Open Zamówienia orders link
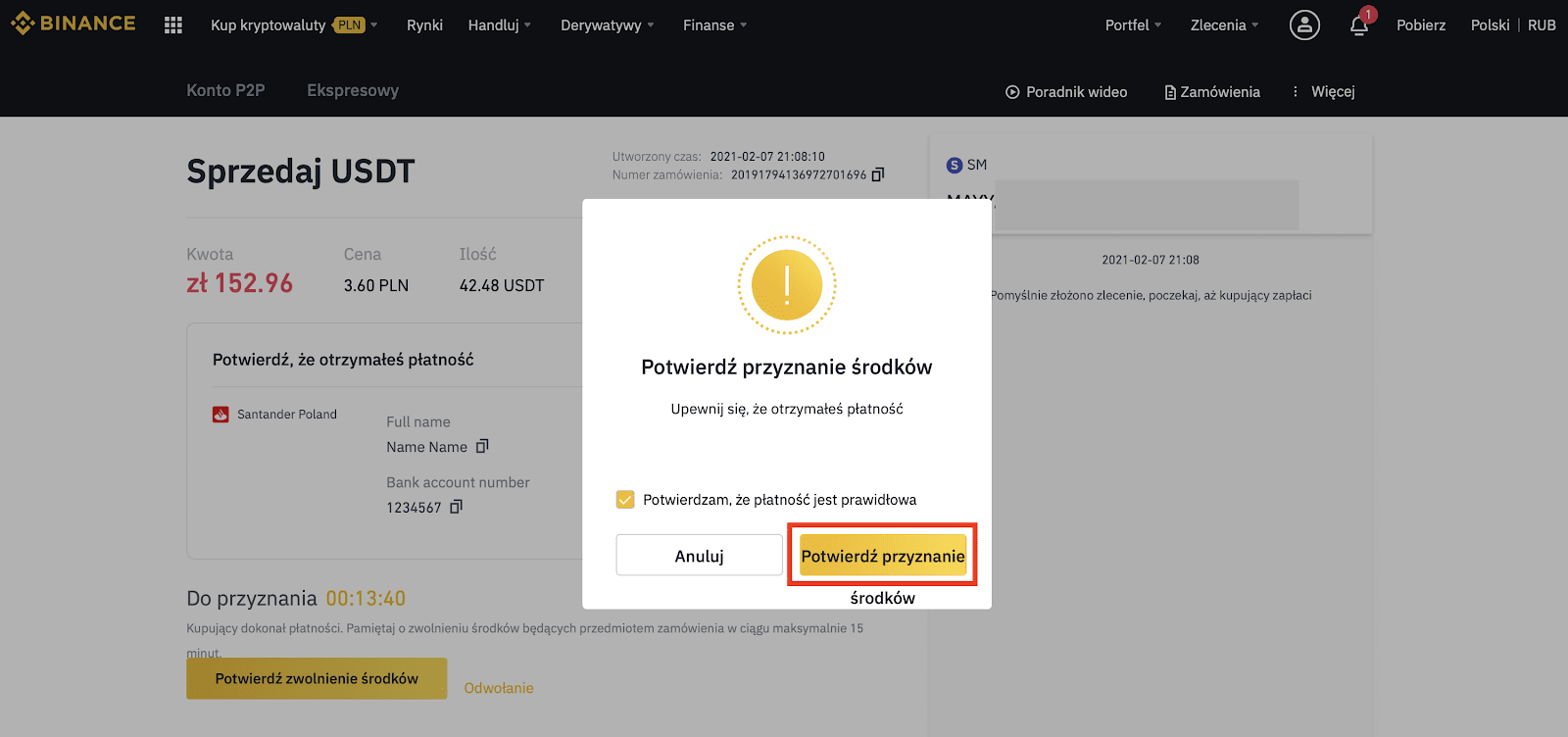Screen dimensions: 1568x737 [1212, 92]
